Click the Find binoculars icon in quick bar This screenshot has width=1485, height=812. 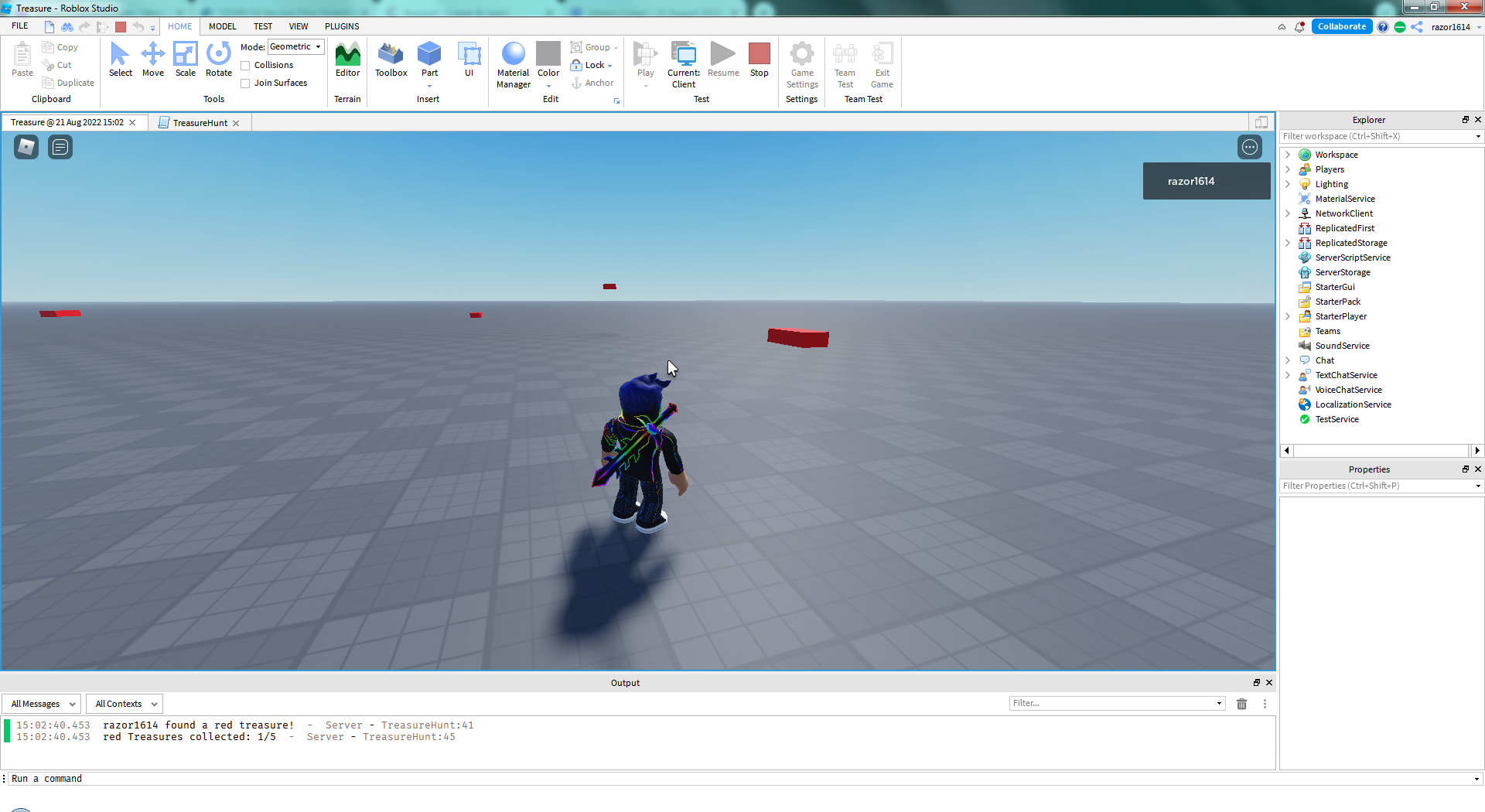67,26
